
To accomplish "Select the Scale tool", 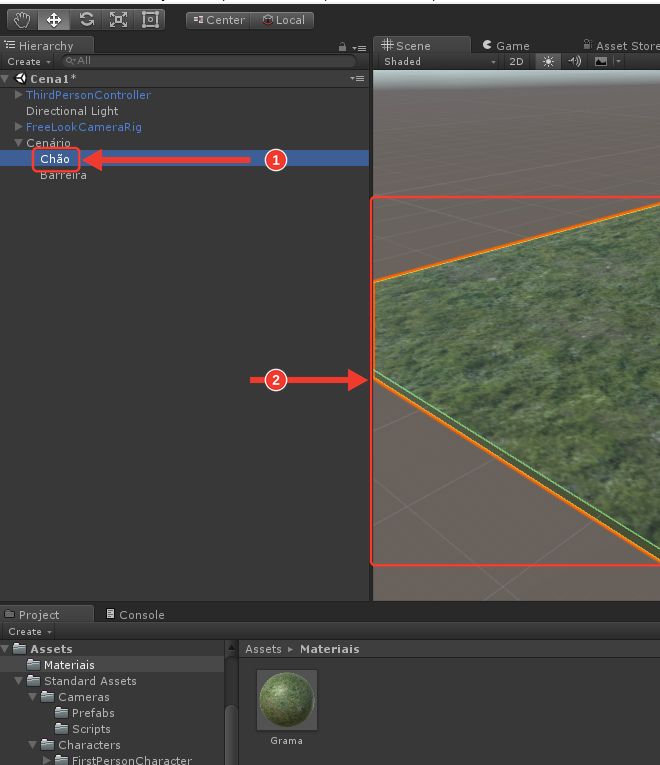I will pos(118,20).
